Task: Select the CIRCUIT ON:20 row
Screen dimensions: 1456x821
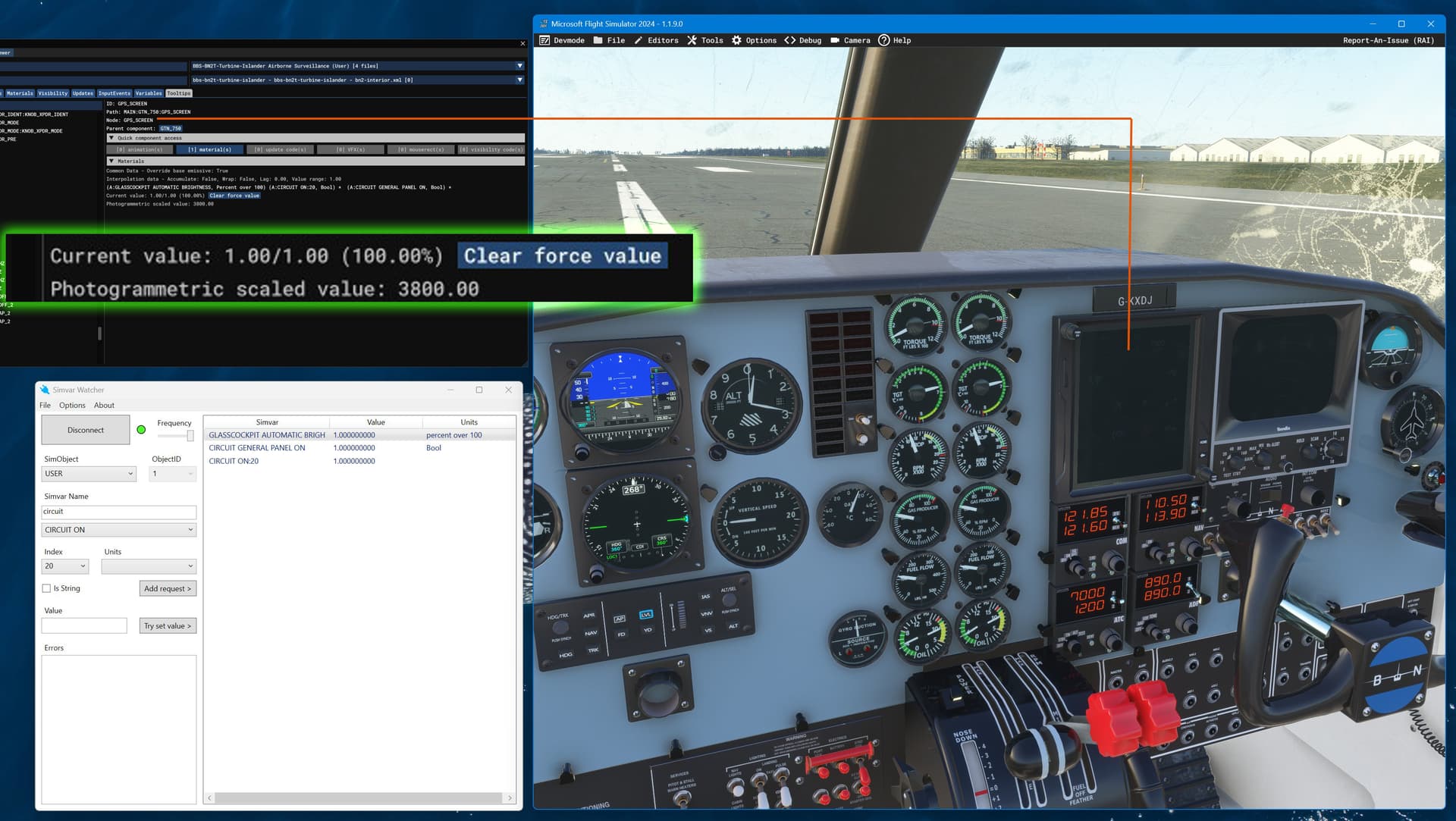Action: coord(359,461)
